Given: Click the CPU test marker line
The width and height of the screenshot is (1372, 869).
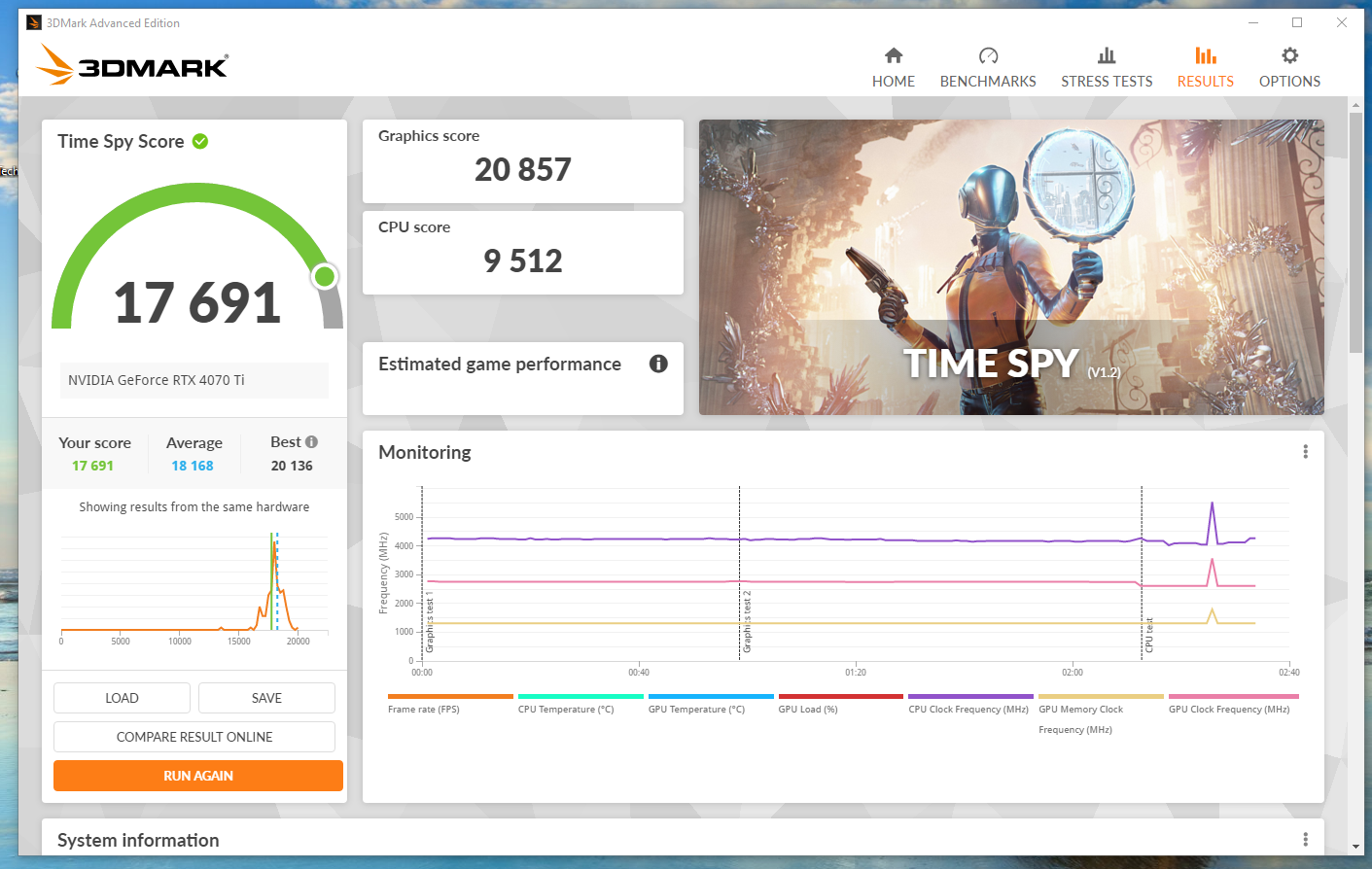Looking at the screenshot, I should pos(1142,574).
